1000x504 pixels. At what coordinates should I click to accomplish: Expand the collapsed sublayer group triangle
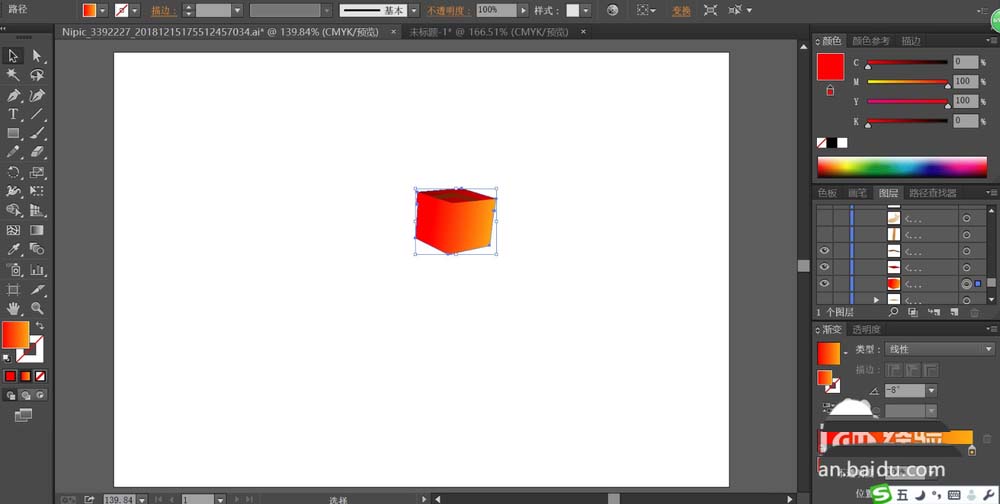point(876,300)
